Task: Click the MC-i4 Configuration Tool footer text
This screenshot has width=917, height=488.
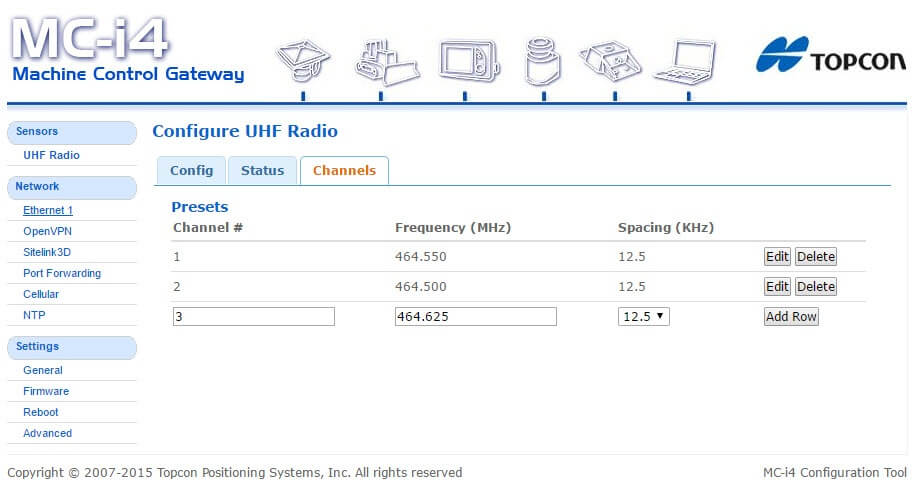Action: 835,472
